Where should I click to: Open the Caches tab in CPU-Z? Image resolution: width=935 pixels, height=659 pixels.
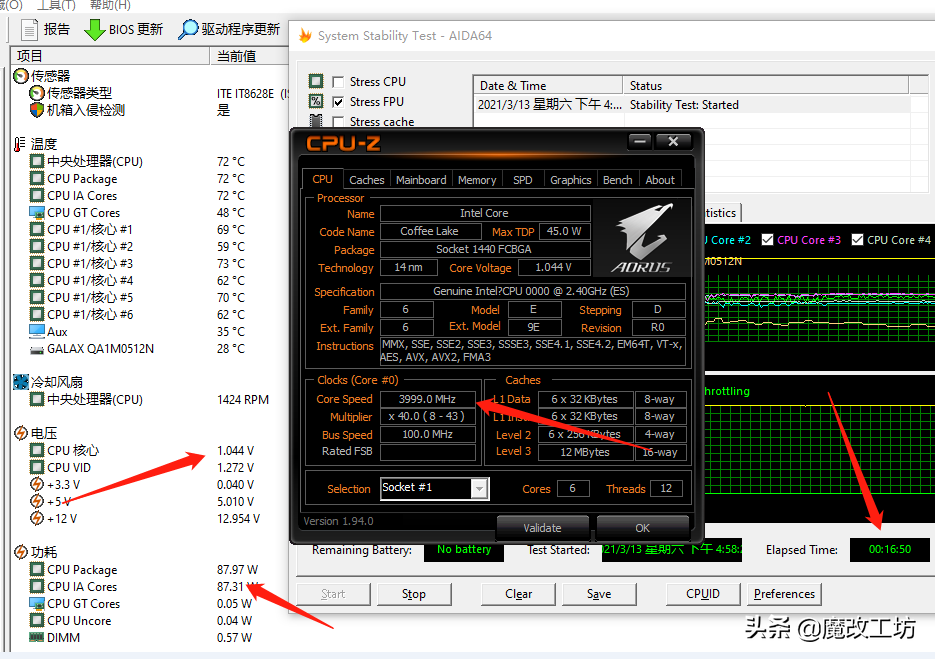(x=367, y=180)
